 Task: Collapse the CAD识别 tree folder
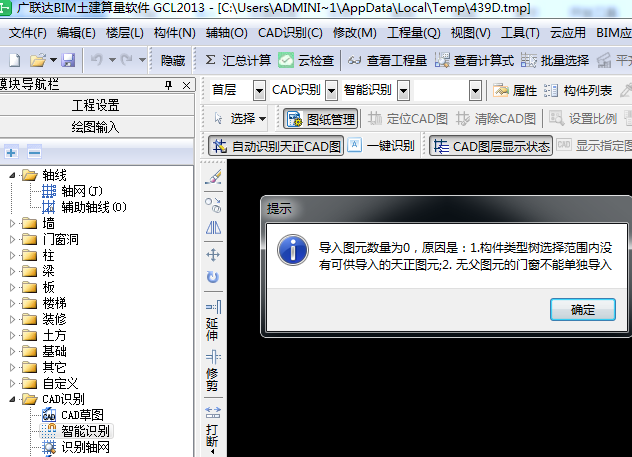12,399
